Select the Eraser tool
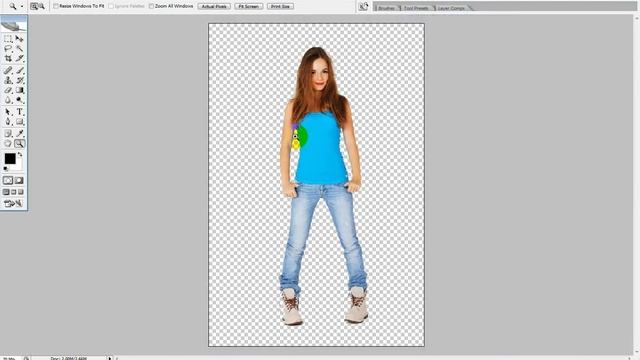This screenshot has height=360, width=640. coord(8,90)
